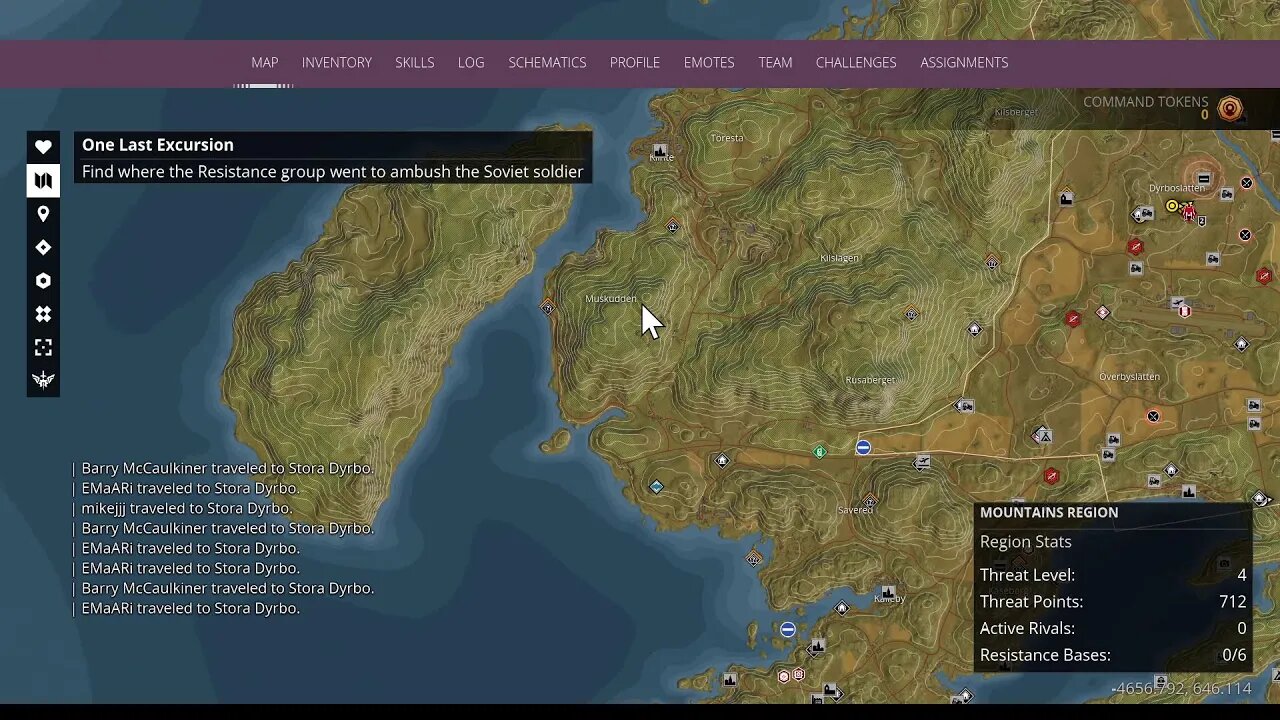Toggle the diamond marker map filter
Viewport: 1280px width, 720px height.
click(x=43, y=247)
